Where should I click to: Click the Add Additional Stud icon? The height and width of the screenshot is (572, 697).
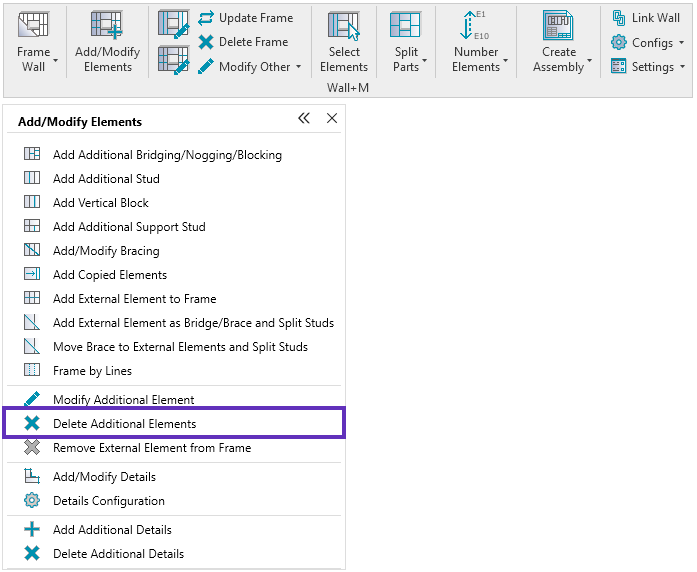[x=32, y=179]
